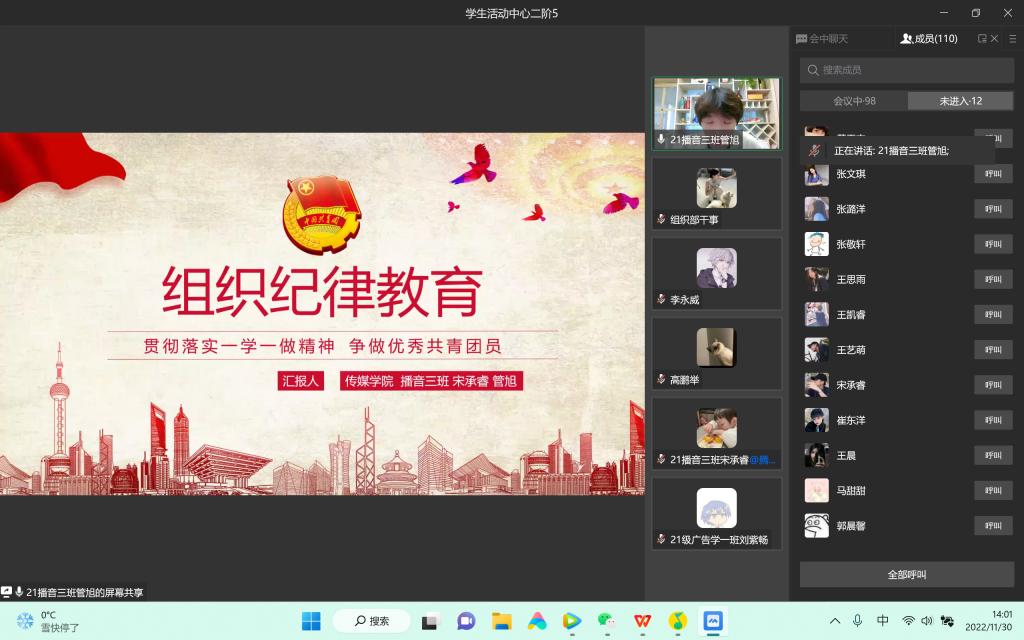Close the members side panel
The width and height of the screenshot is (1024, 640).
[x=995, y=39]
